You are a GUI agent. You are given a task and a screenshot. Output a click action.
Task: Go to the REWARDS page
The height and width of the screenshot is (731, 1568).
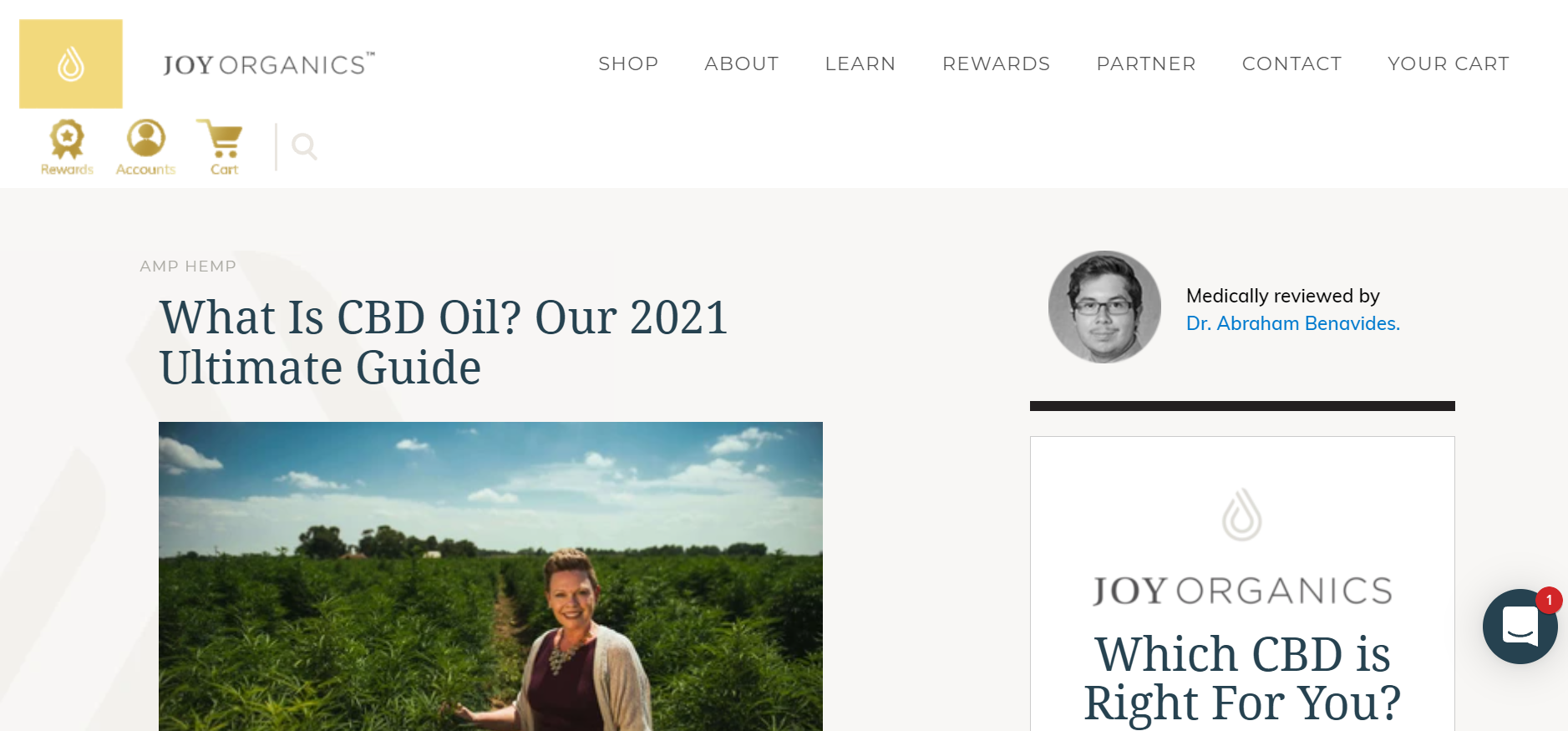996,63
